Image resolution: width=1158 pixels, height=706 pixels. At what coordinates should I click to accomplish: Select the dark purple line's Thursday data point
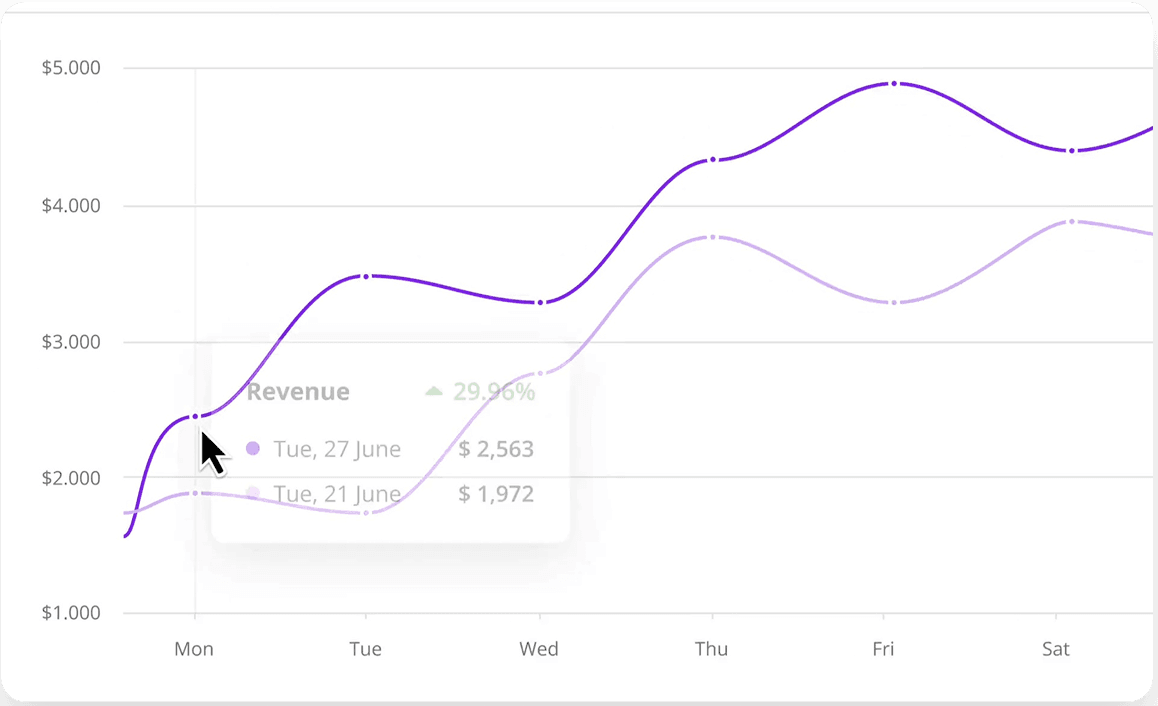coord(712,160)
